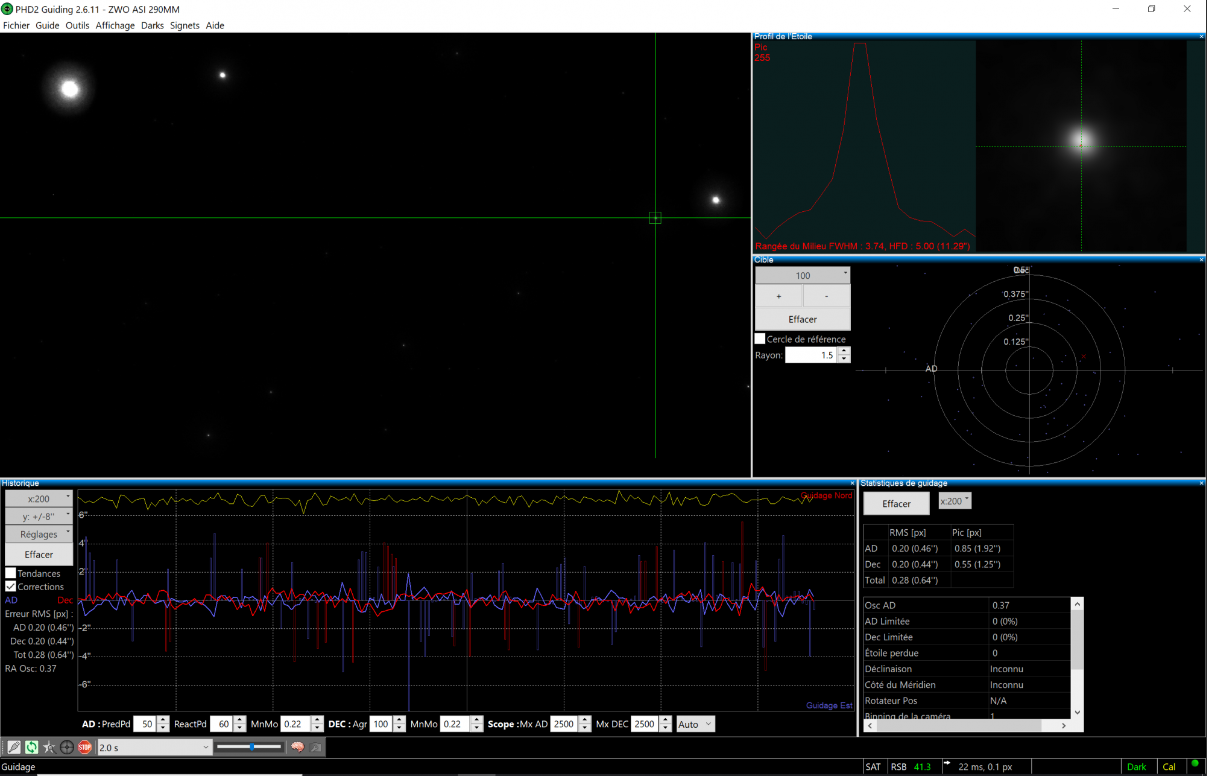Click the crosshair begin guiding icon
Screen dimensions: 1207x776
point(67,747)
